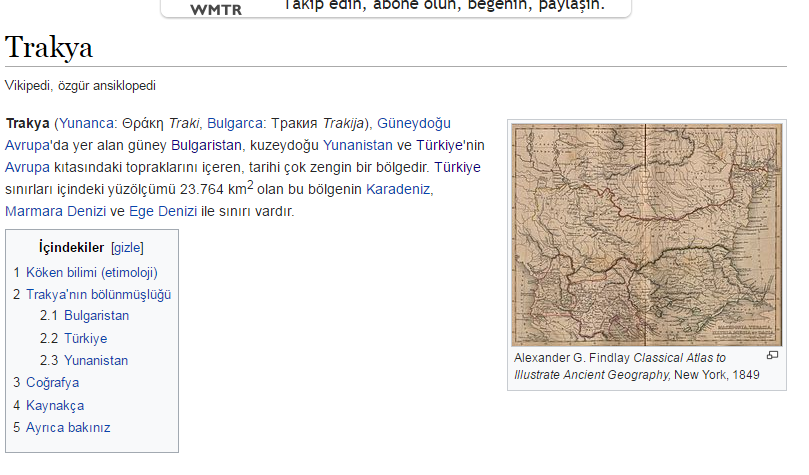Jump to section 2 Trakya'nın bölünmüşlüğü
Viewport: 809px width, 475px height.
[92, 295]
